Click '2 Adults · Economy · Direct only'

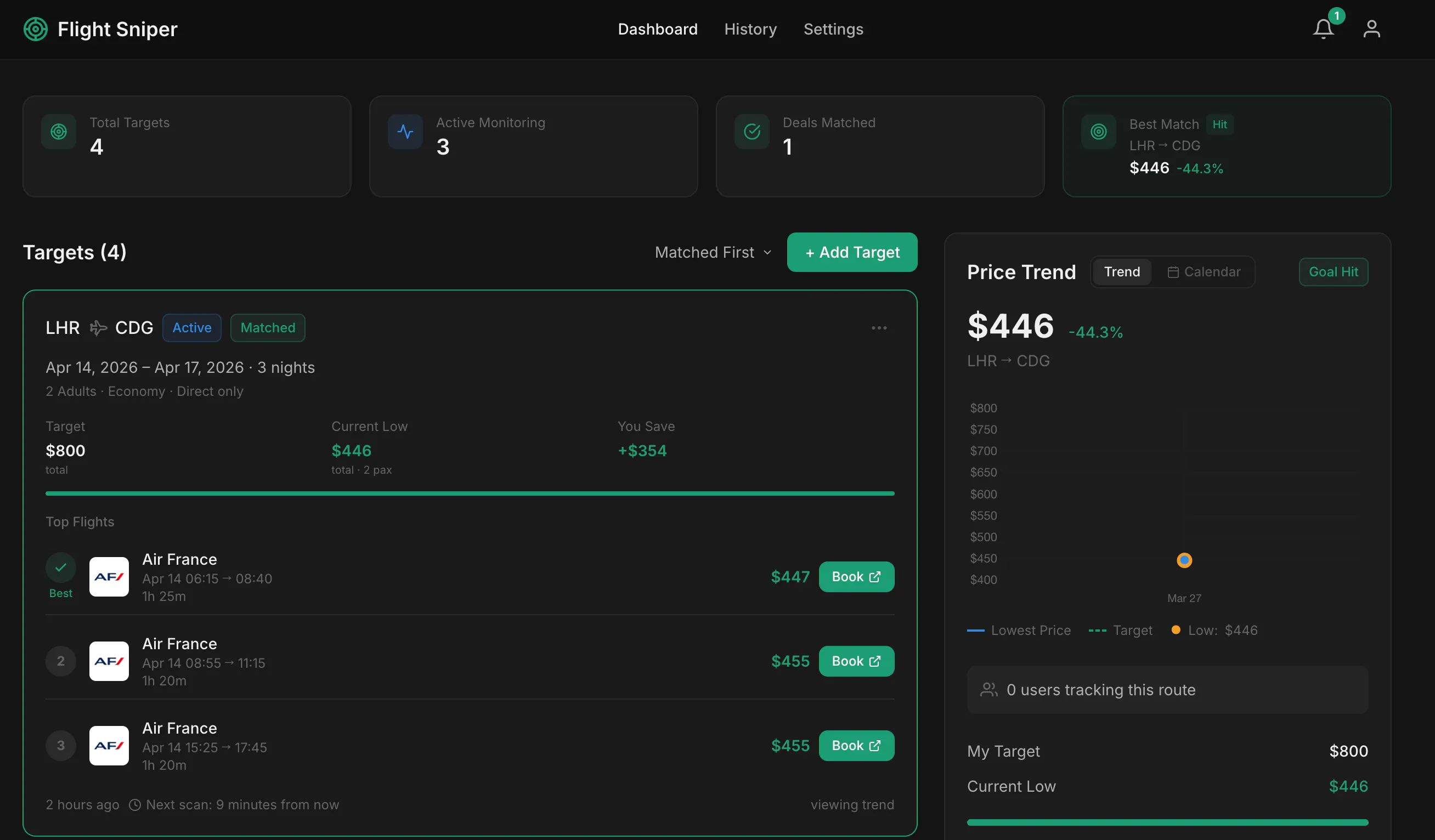pyautogui.click(x=145, y=391)
